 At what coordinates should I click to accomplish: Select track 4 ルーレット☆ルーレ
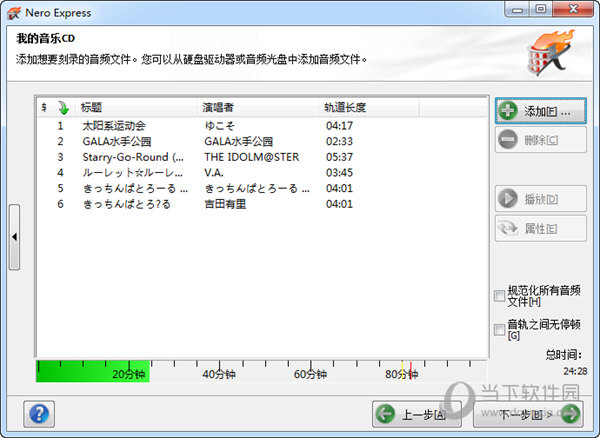point(133,173)
